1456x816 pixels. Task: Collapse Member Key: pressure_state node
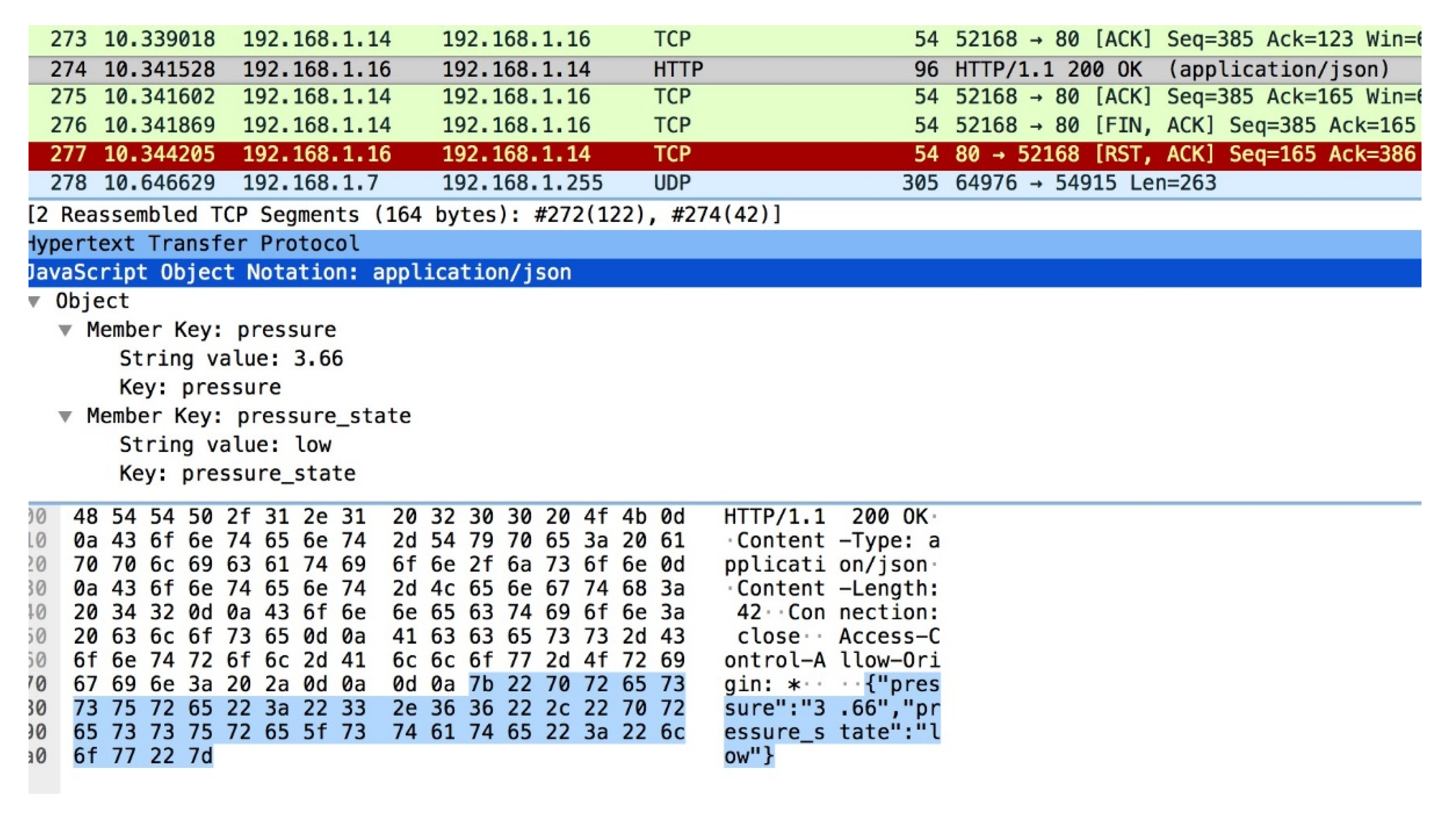(x=66, y=417)
